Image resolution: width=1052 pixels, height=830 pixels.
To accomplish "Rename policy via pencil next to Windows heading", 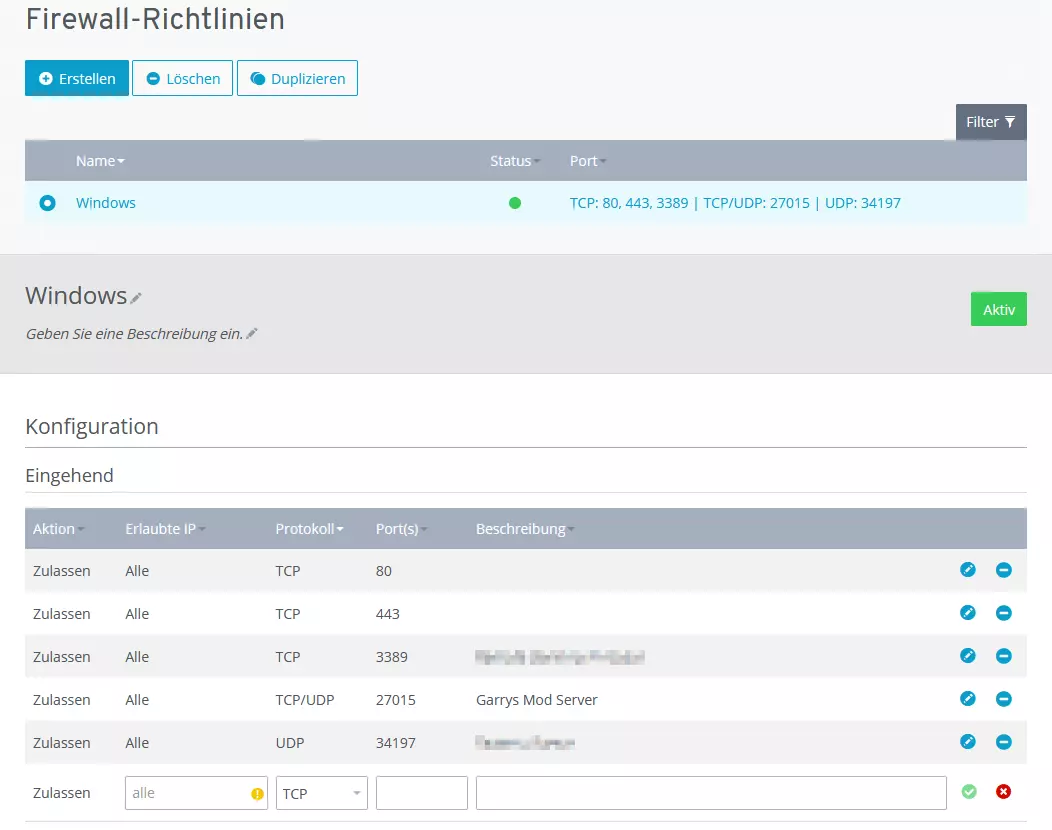I will pyautogui.click(x=136, y=298).
